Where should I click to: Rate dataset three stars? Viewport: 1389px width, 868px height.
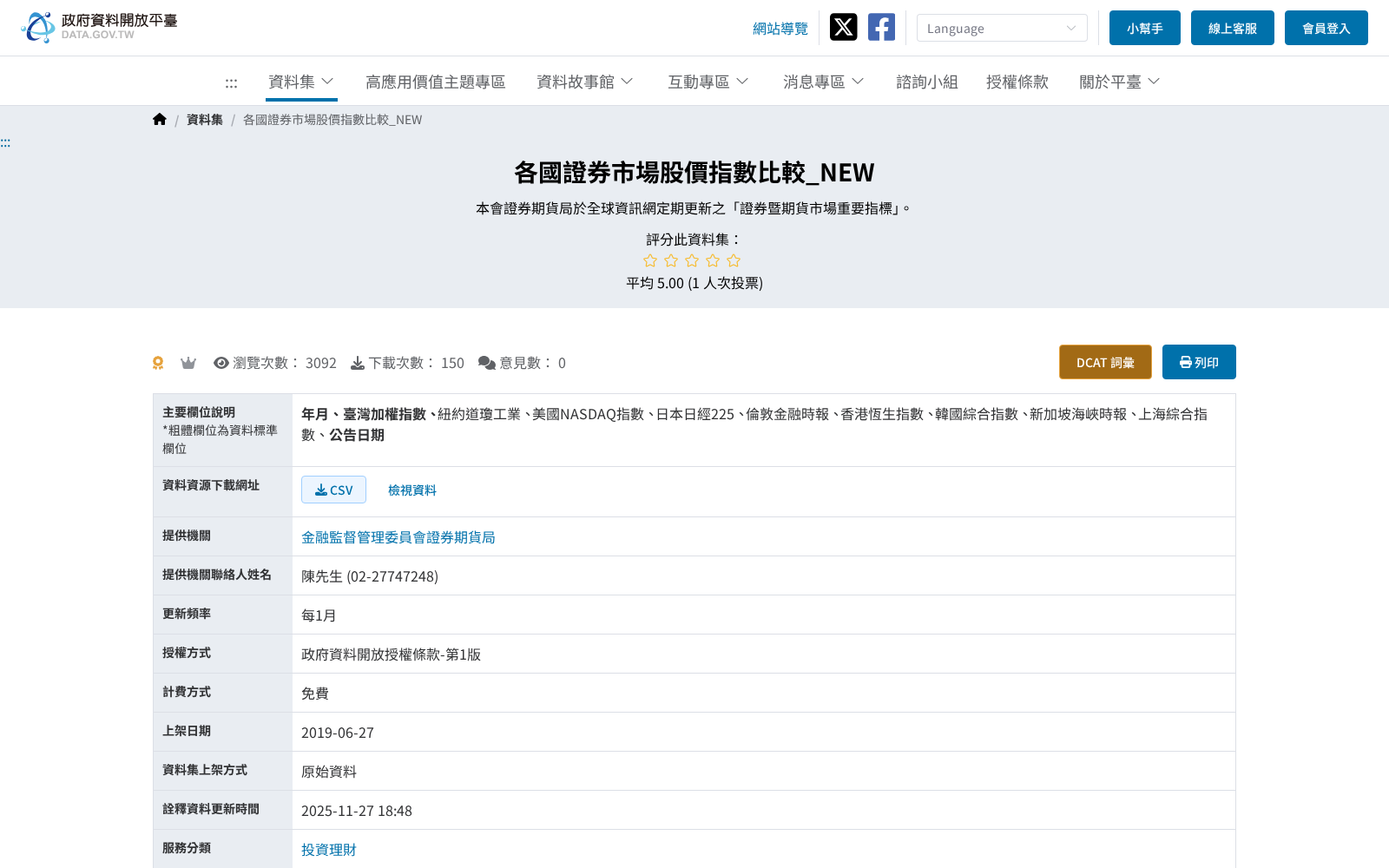[692, 260]
